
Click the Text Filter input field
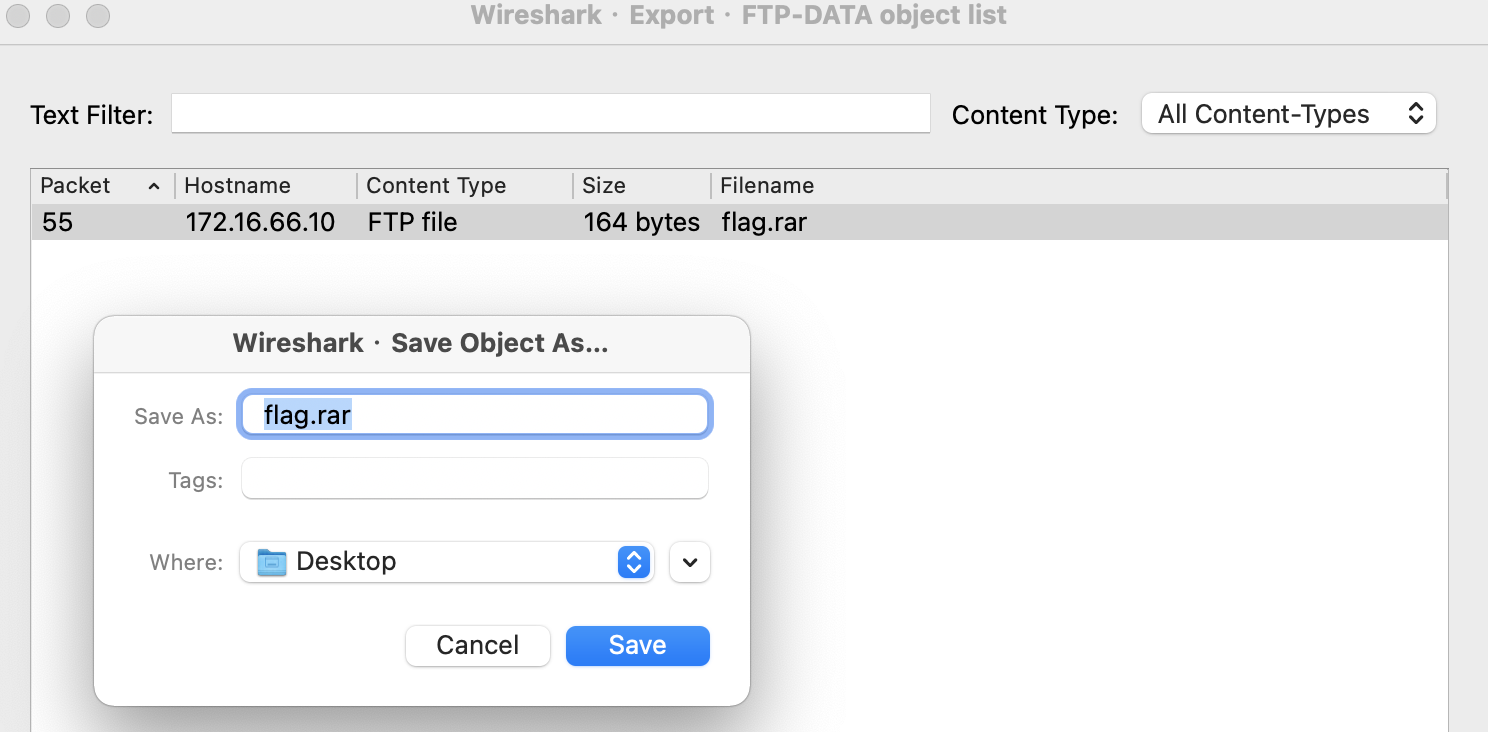550,114
